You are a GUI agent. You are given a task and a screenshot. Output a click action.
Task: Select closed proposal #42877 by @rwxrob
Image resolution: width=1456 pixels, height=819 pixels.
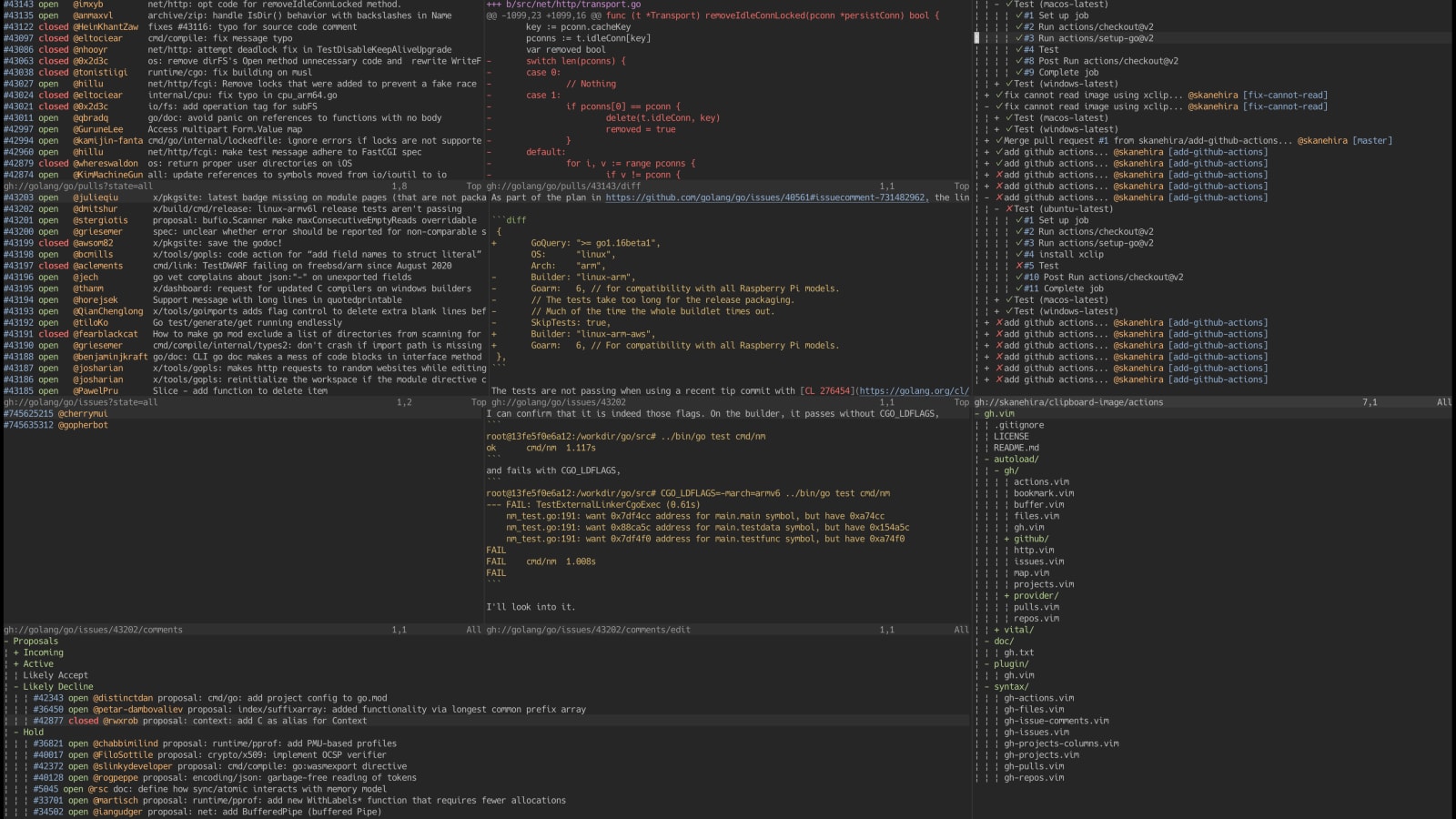pos(200,721)
